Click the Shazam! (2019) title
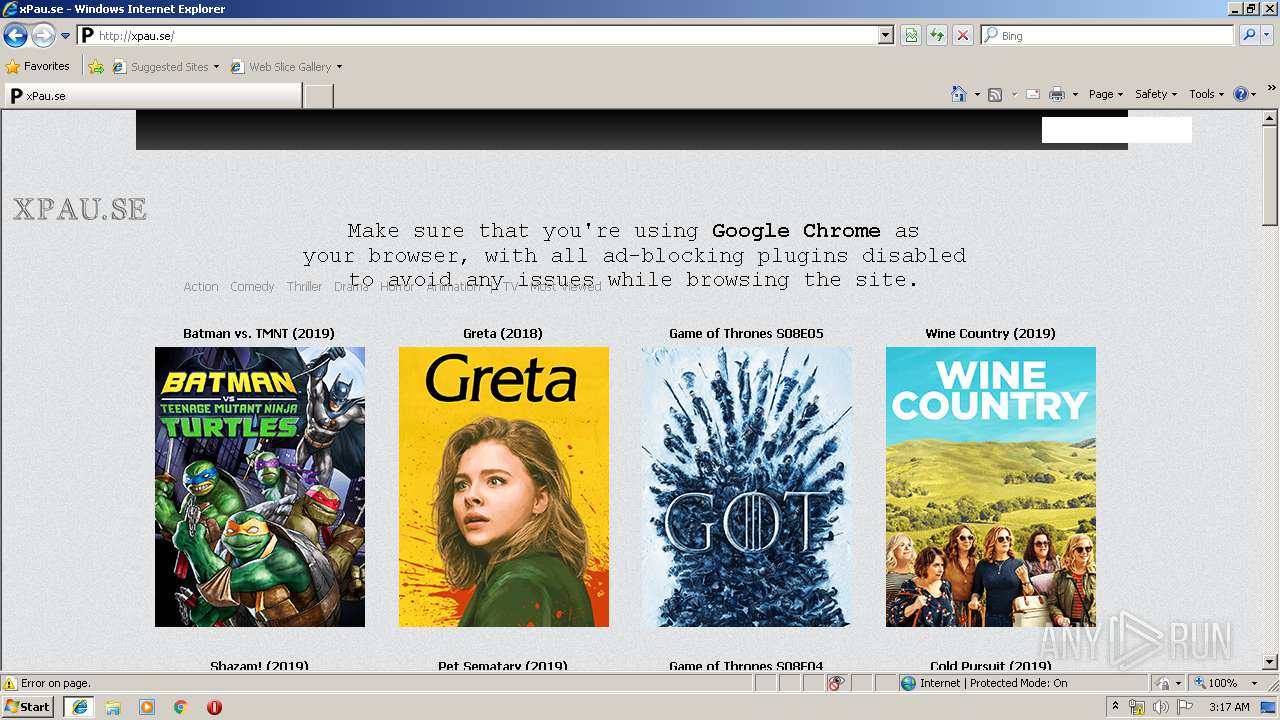 pyautogui.click(x=260, y=665)
